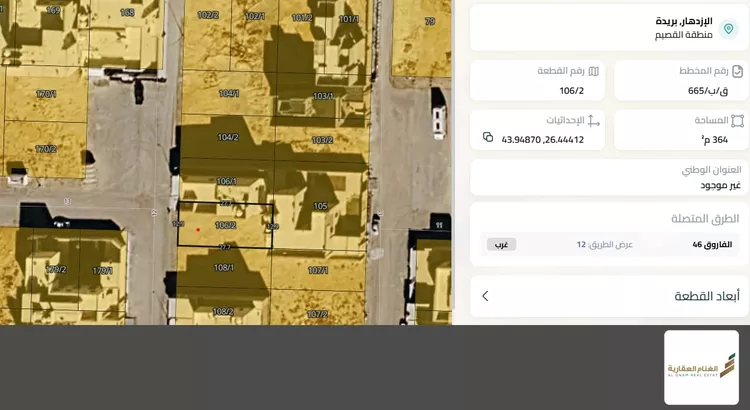
Task: Click the رقم القطعة label
Action: coord(561,71)
